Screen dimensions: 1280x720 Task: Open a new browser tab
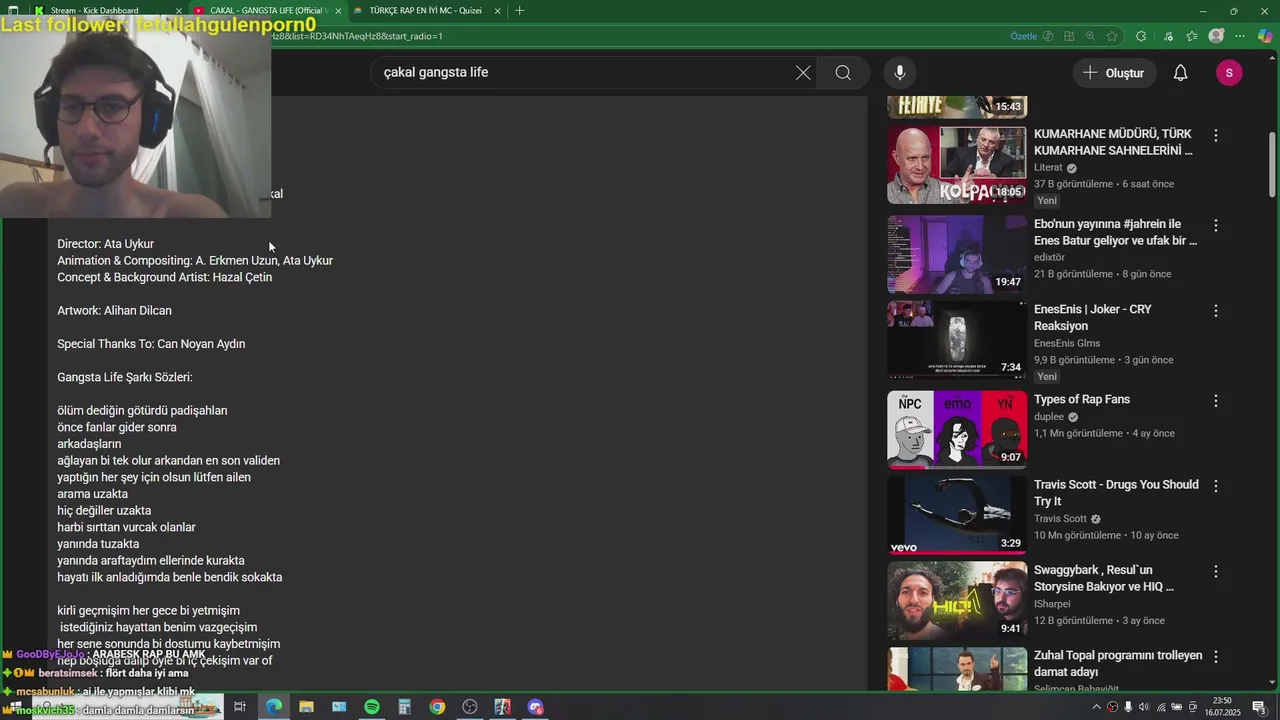tap(519, 10)
